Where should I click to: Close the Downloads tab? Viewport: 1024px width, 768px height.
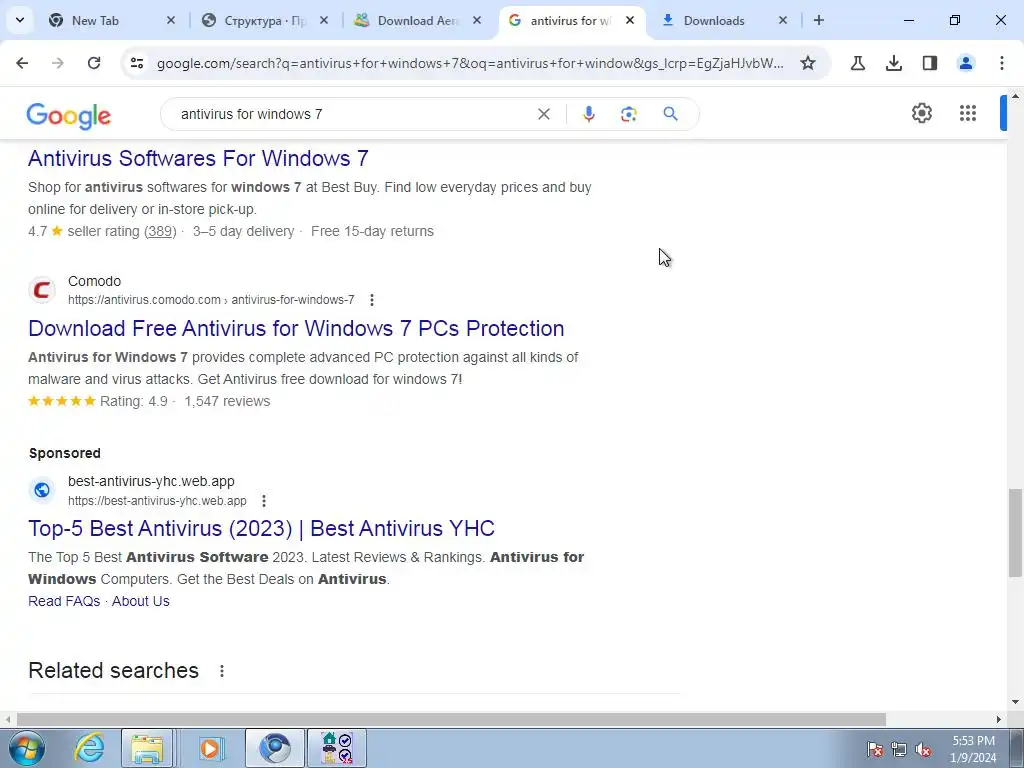pos(783,20)
